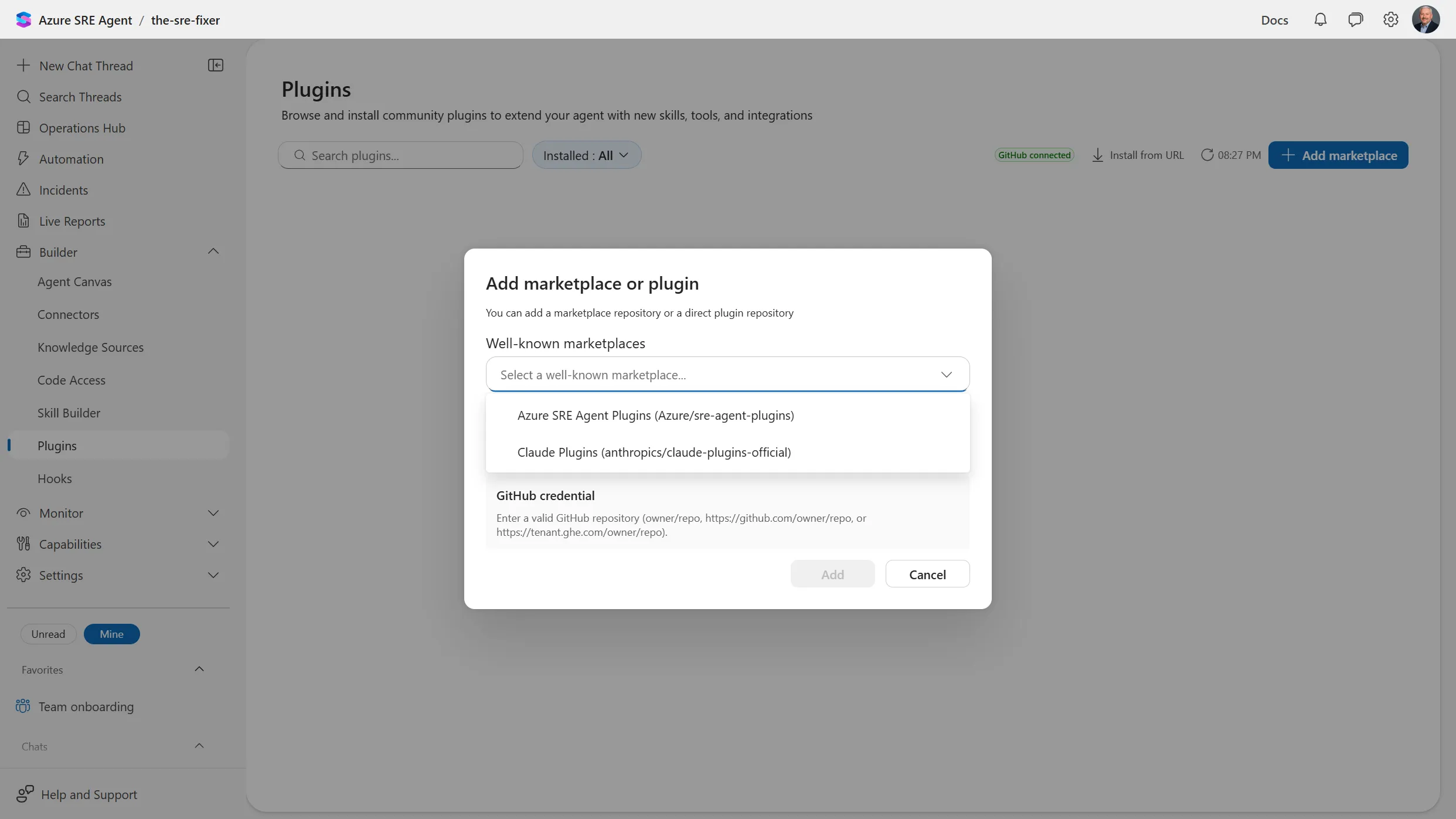Click the Automation lightning icon

point(23,159)
